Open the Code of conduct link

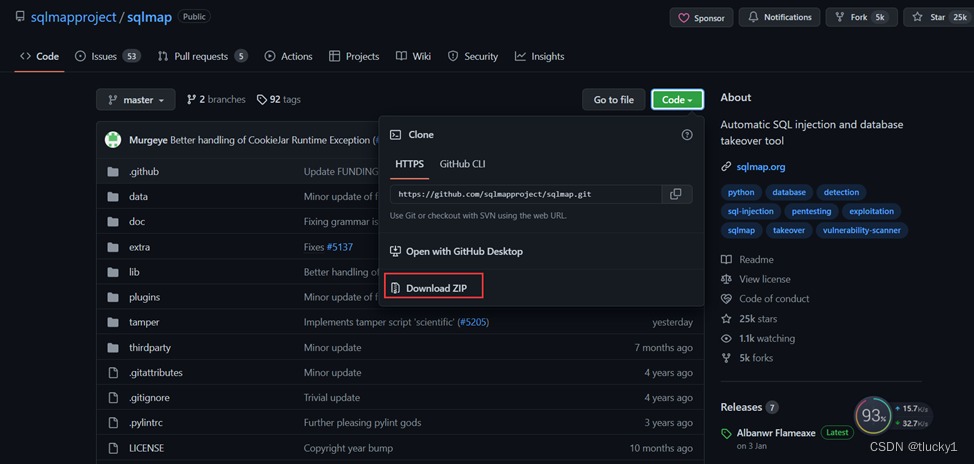click(765, 299)
